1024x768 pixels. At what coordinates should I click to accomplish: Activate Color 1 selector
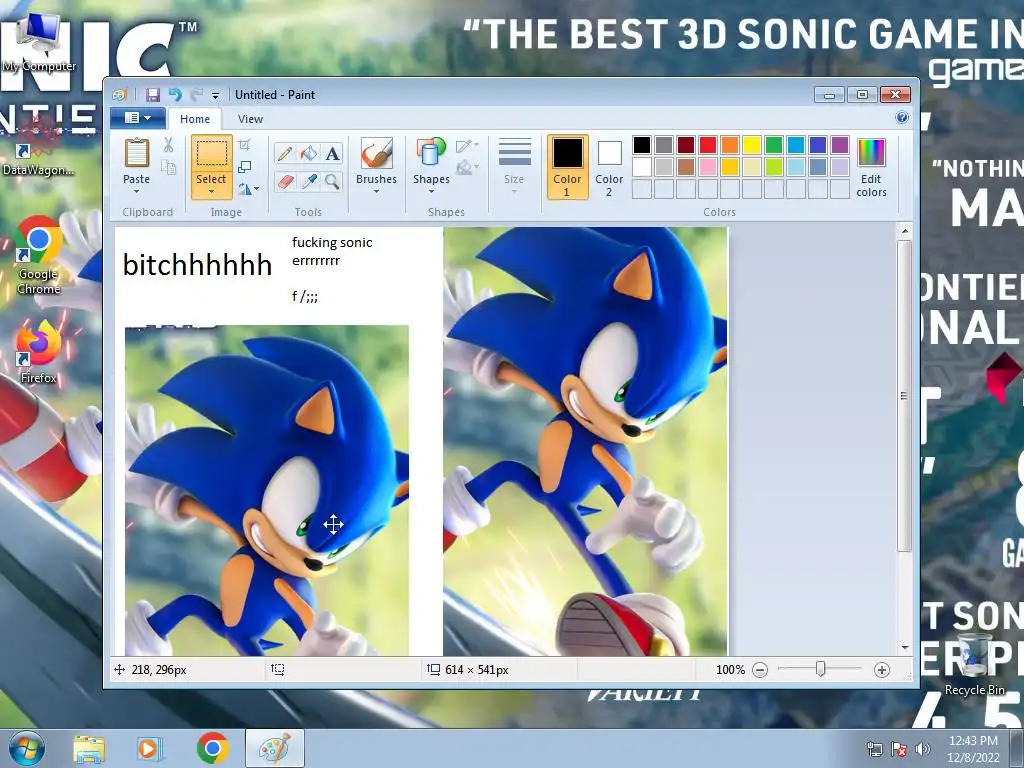point(567,167)
